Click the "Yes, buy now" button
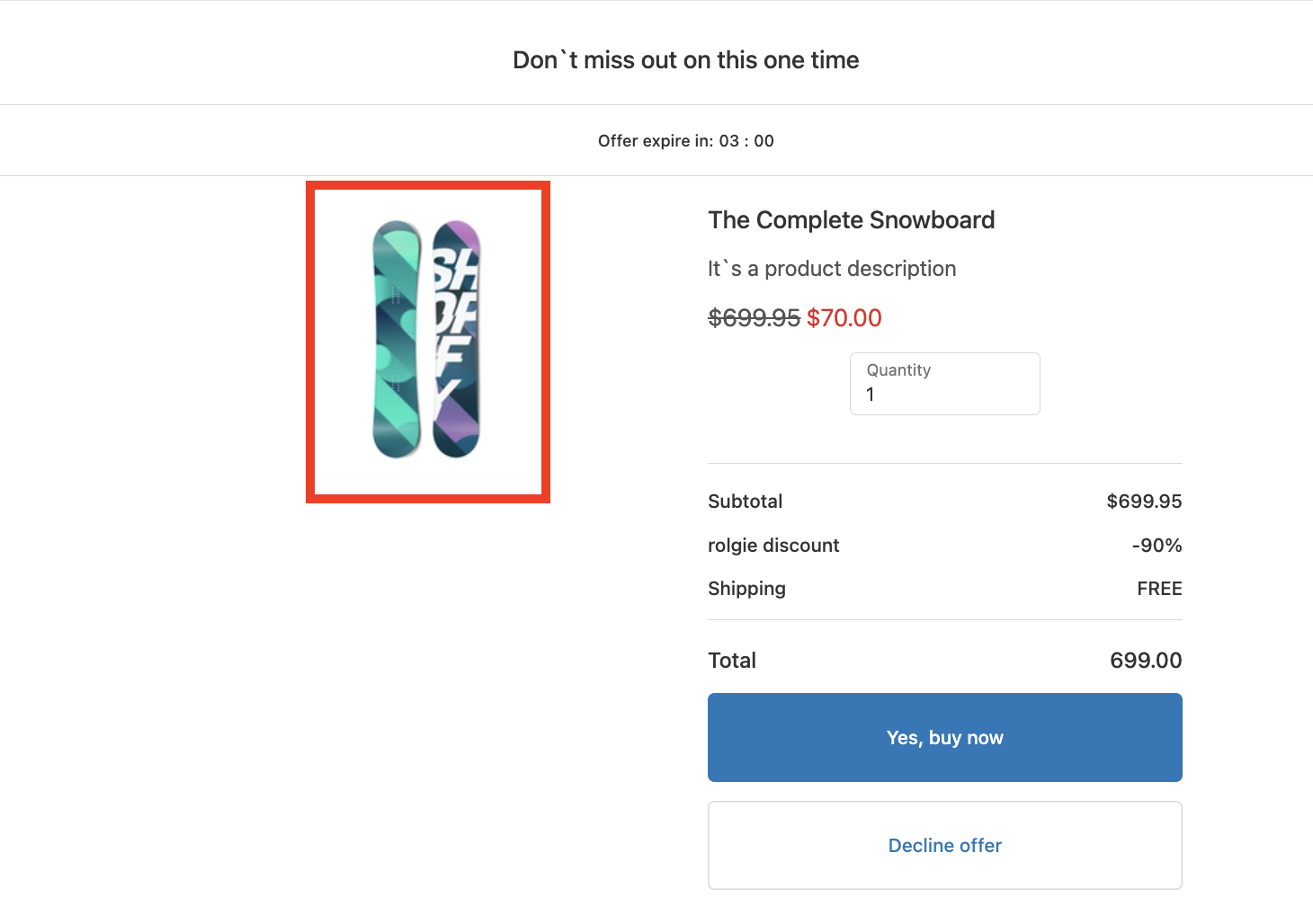Screen dimensions: 1313x924 944,737
